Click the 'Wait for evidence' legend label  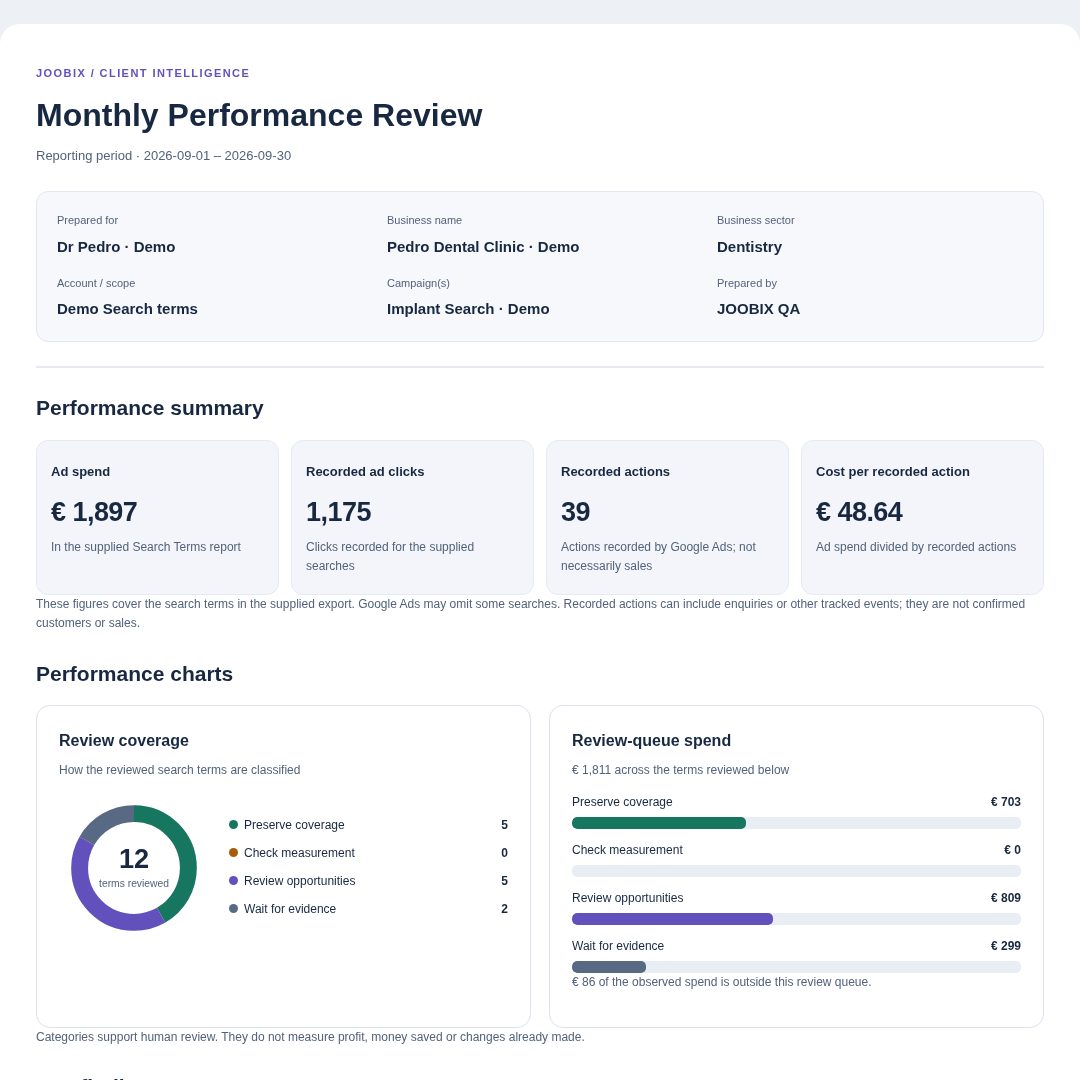pyautogui.click(x=290, y=909)
